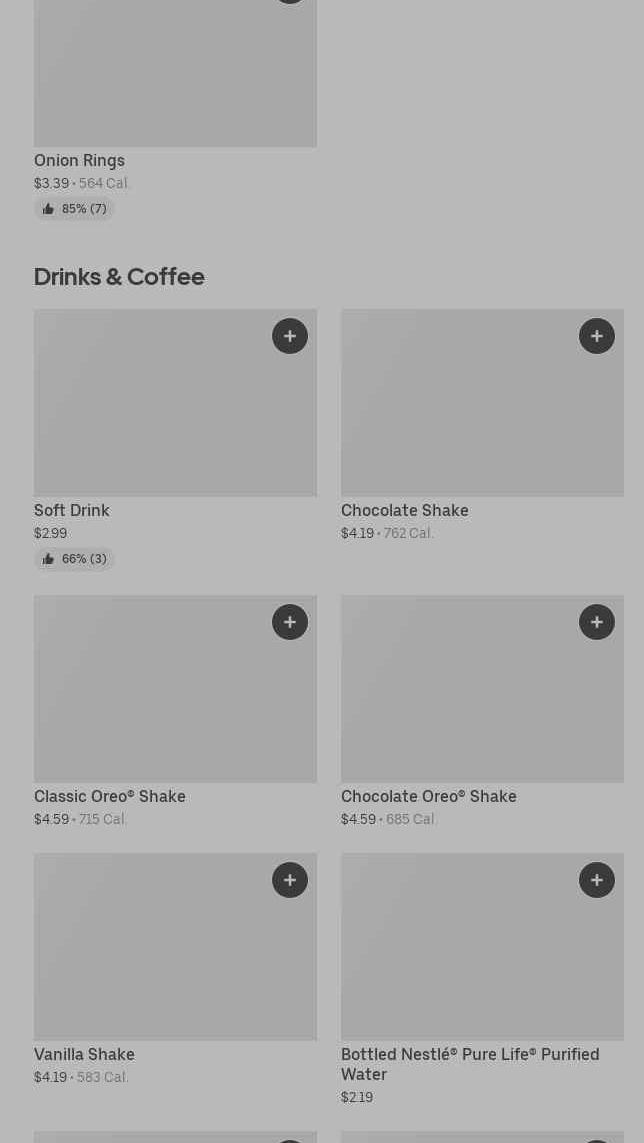Click the Drinks & Coffee section heading
Viewport: 644px width, 1143px height.
coord(119,276)
